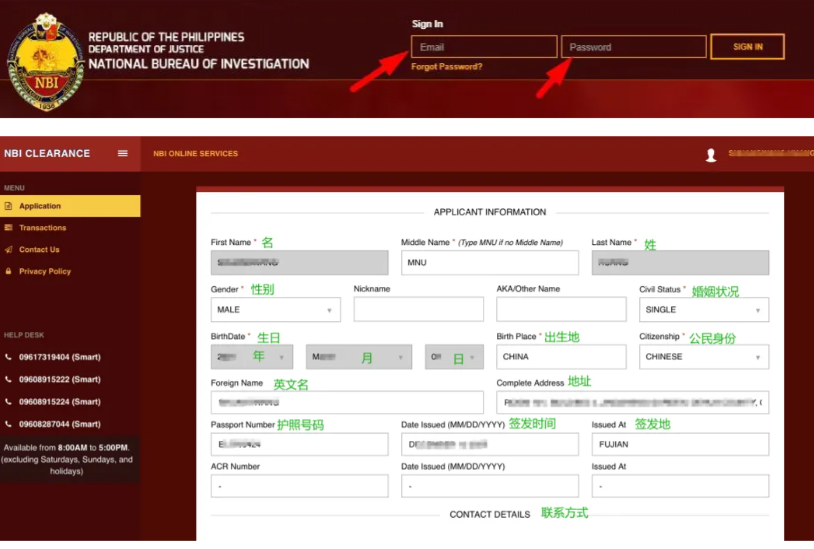This screenshot has width=814, height=549.
Task: Select Privacy Policy in the sidebar
Action: pyautogui.click(x=45, y=272)
